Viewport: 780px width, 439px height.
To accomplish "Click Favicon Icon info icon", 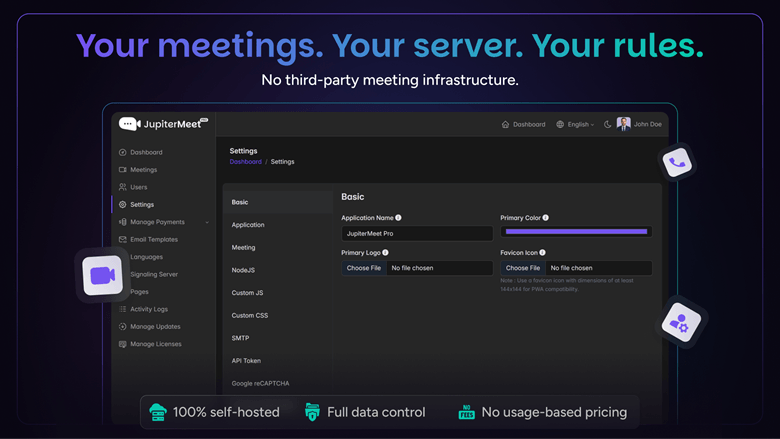I will click(543, 253).
